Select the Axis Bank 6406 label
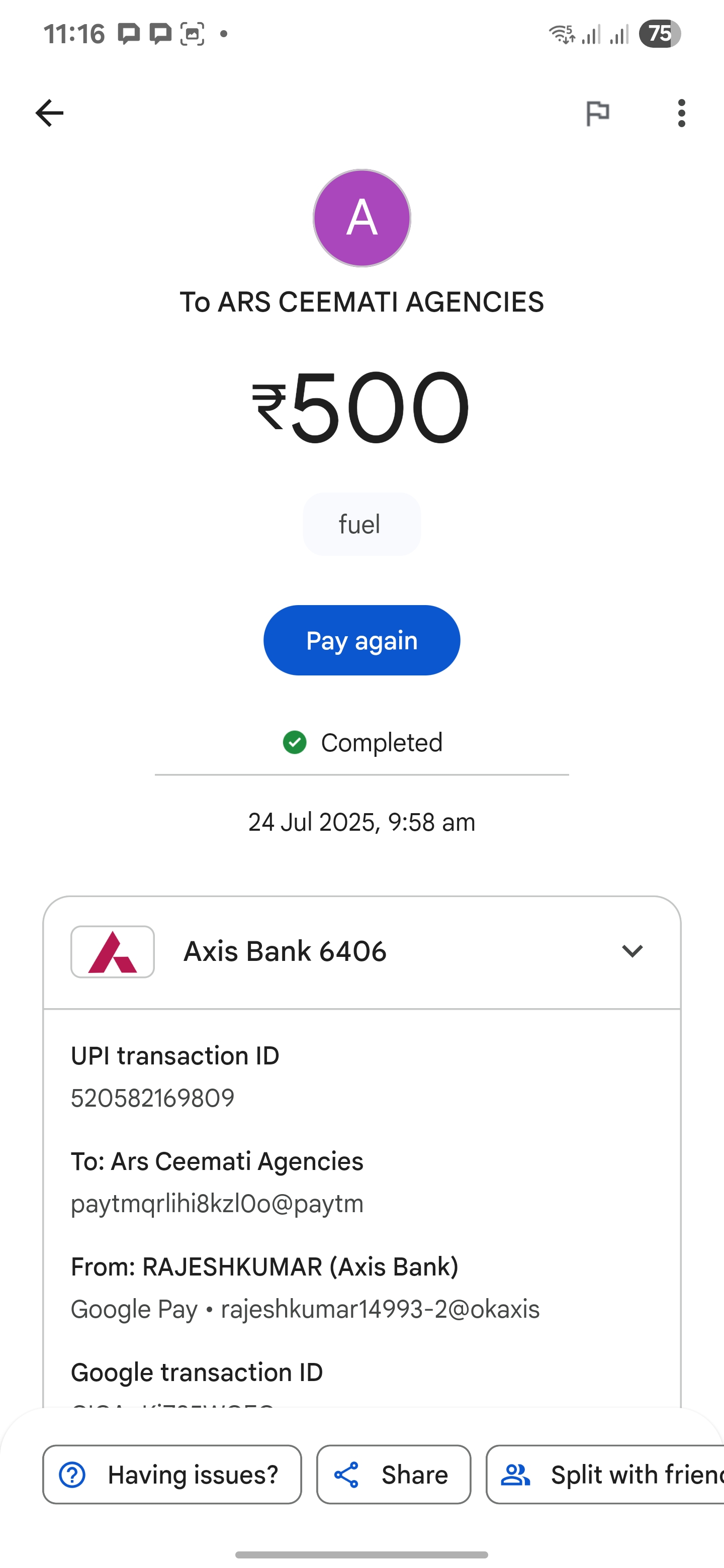Image resolution: width=724 pixels, height=1568 pixels. (x=285, y=951)
